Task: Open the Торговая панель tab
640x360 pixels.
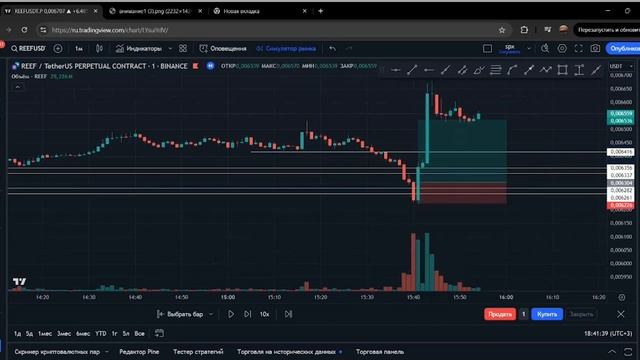Action: pyautogui.click(x=380, y=351)
